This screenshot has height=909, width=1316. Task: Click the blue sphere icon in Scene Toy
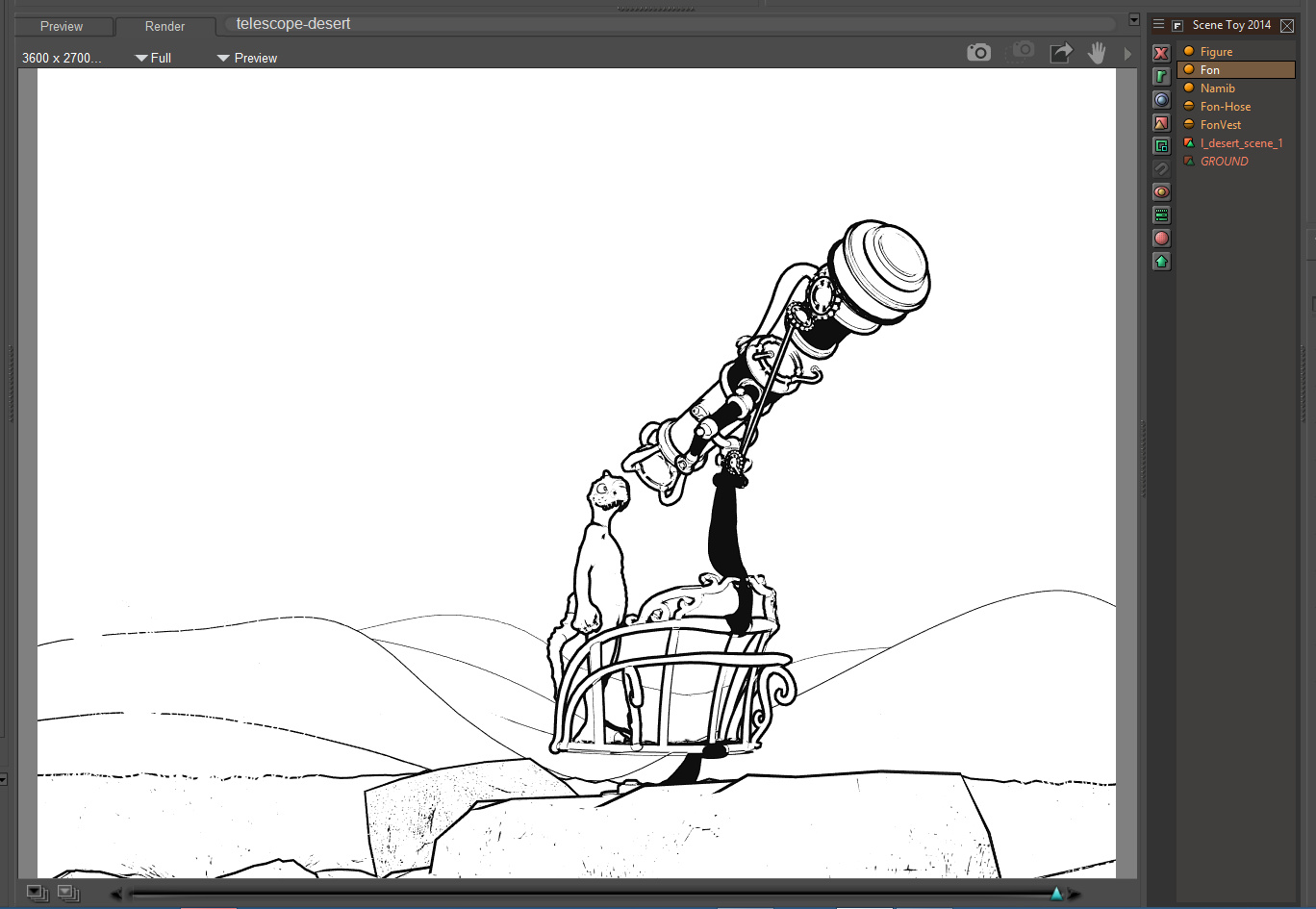click(1161, 100)
